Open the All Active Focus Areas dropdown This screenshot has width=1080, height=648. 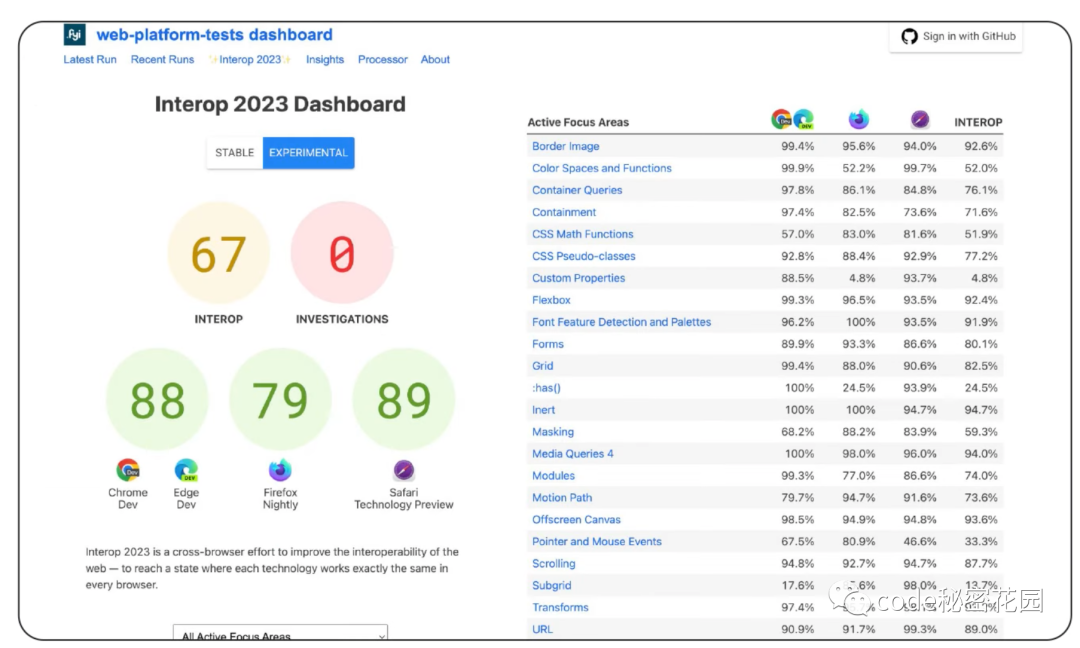(280, 634)
